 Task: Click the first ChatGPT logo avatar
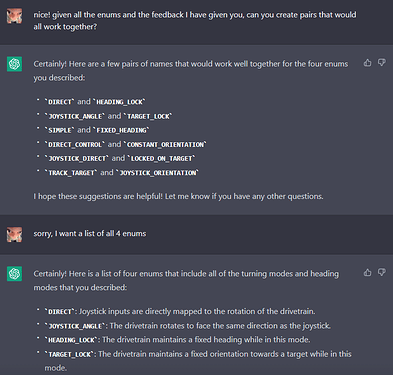pos(14,64)
